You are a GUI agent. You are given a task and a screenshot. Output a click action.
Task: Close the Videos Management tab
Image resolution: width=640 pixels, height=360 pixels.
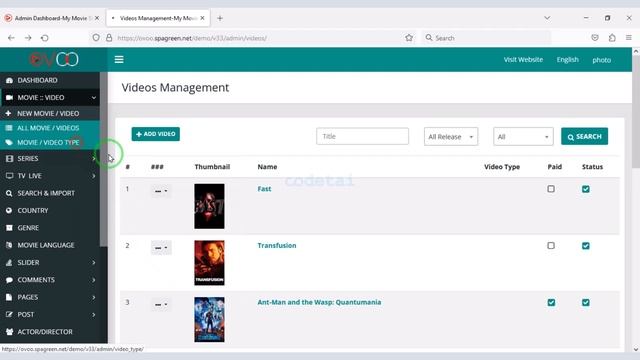[202, 18]
